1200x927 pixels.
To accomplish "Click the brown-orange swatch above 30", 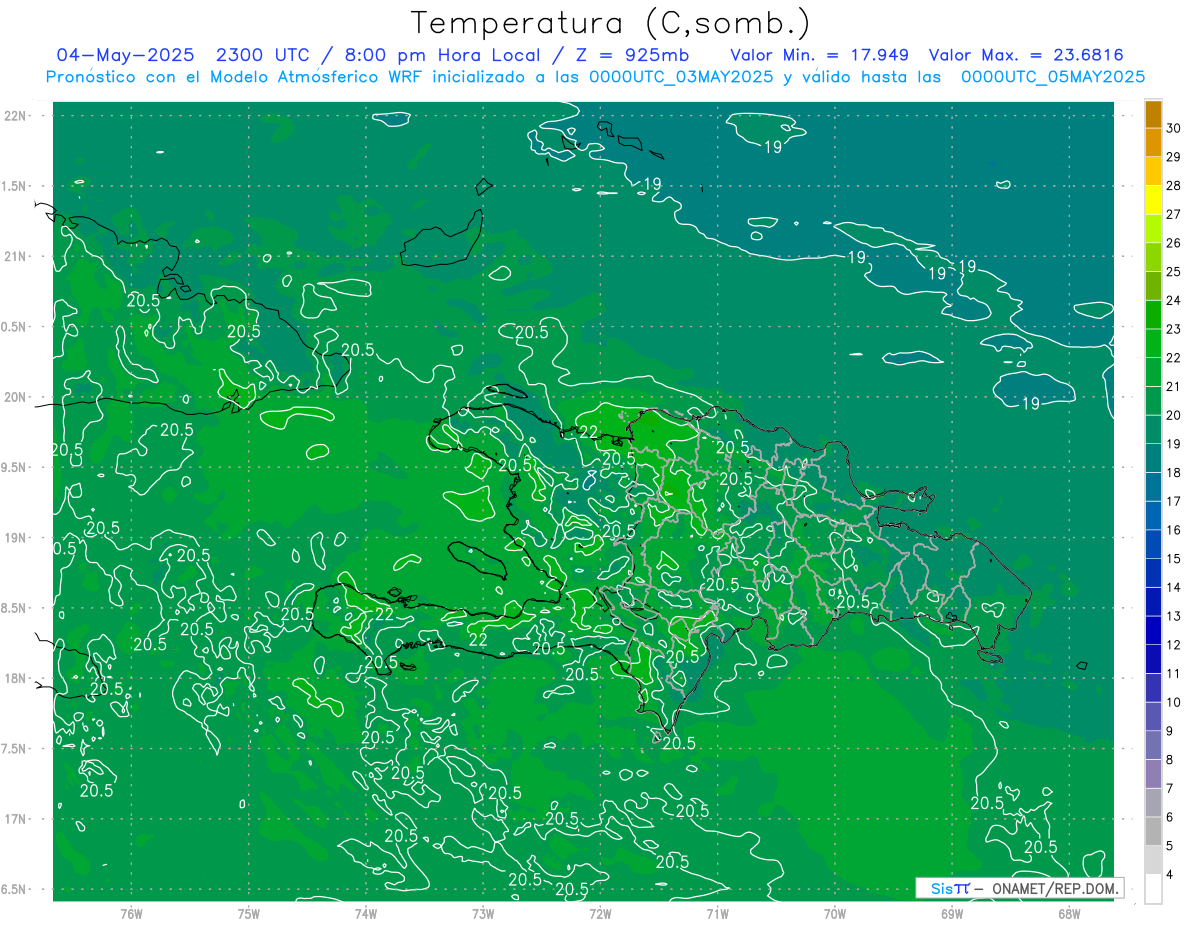I will point(1153,113).
